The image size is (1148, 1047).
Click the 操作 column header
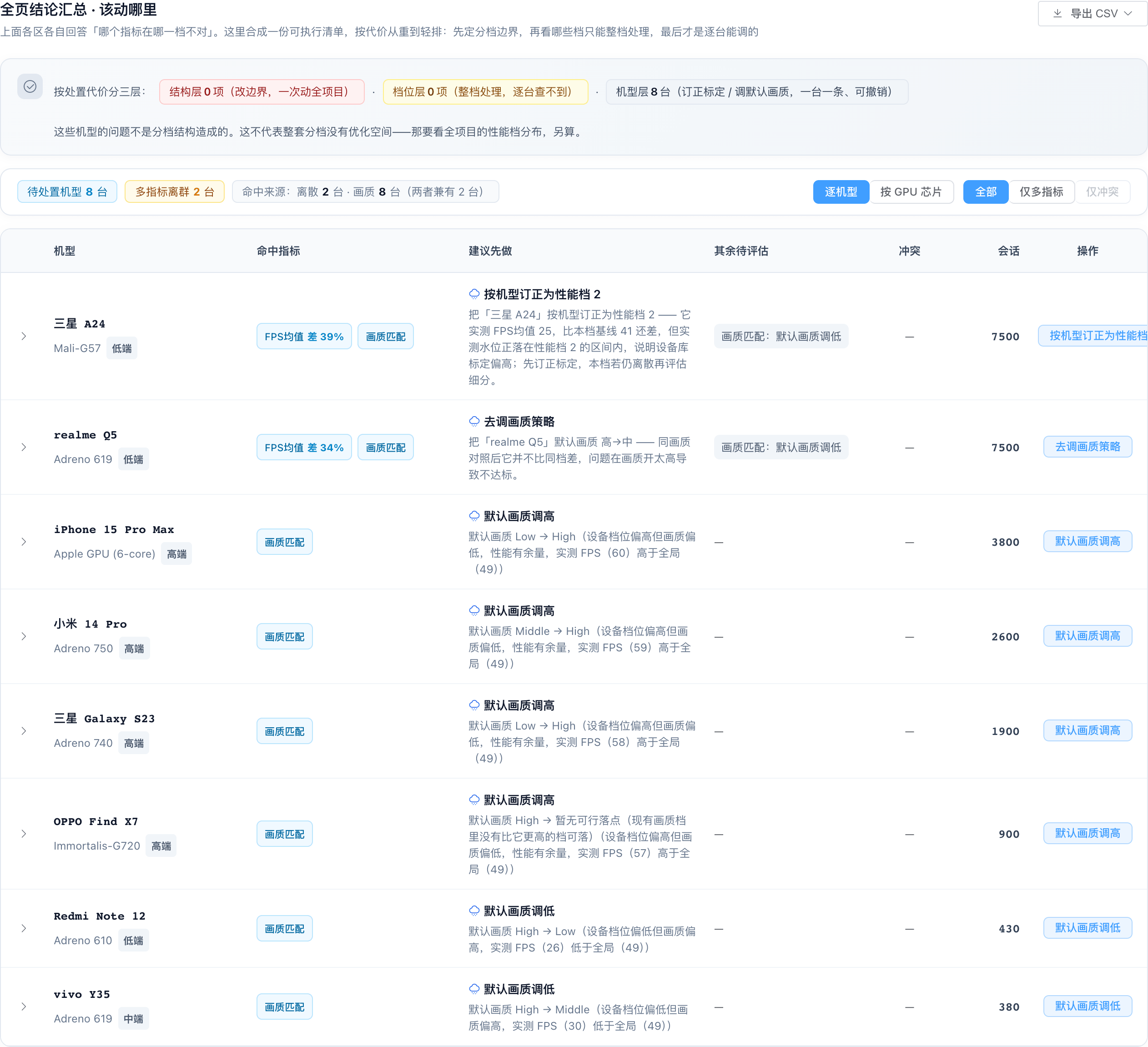click(x=1088, y=251)
